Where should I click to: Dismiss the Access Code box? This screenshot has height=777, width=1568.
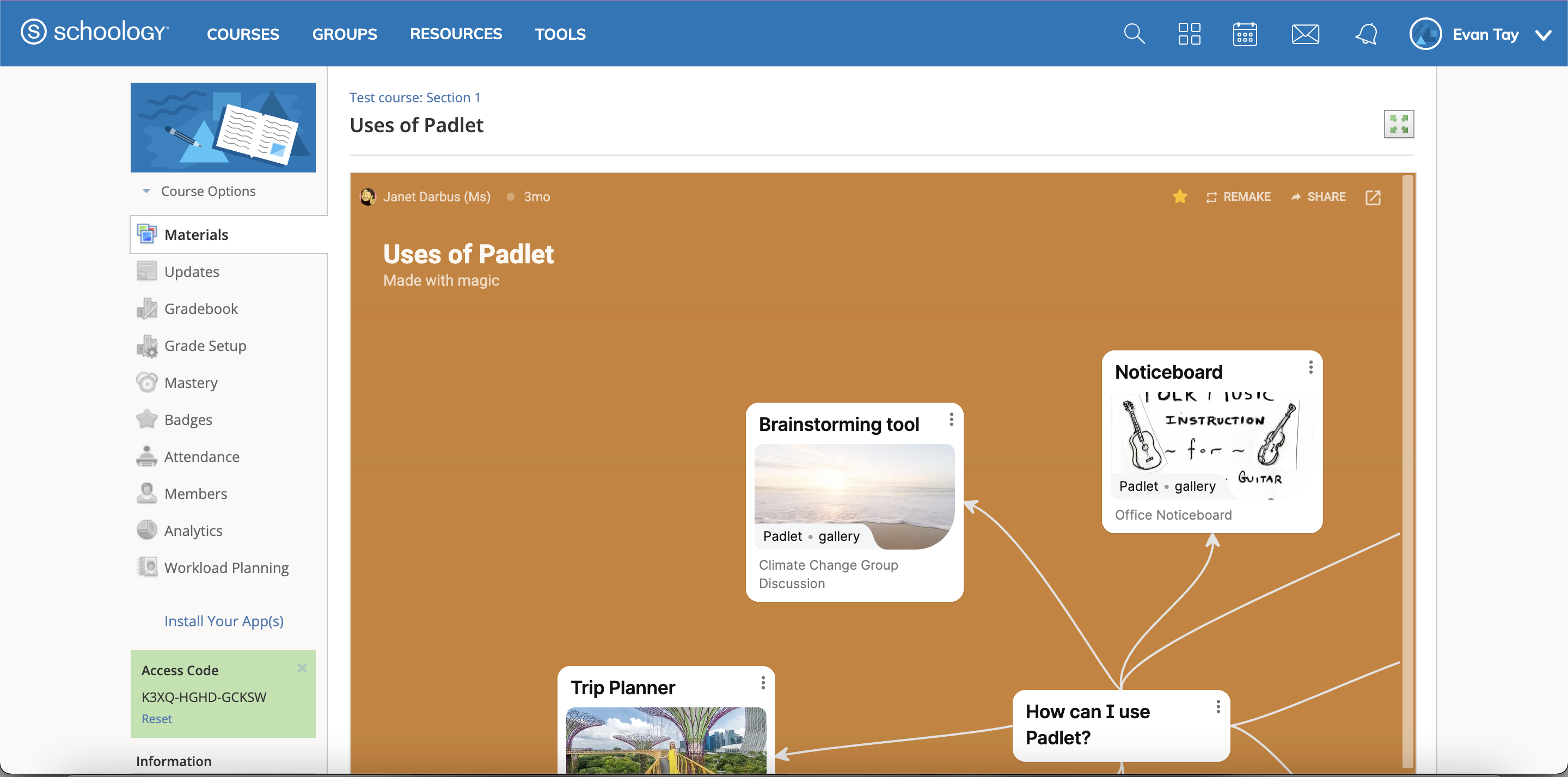pyautogui.click(x=301, y=668)
